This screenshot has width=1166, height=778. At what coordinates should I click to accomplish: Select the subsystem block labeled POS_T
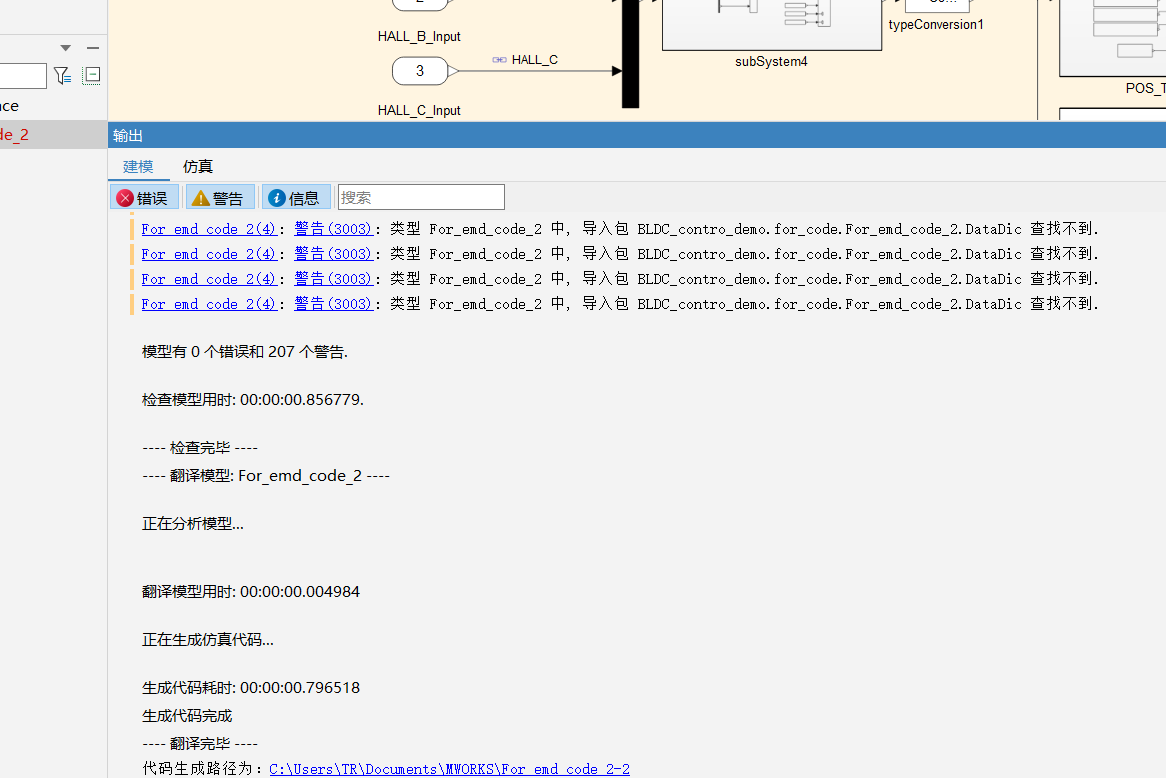coord(1112,38)
